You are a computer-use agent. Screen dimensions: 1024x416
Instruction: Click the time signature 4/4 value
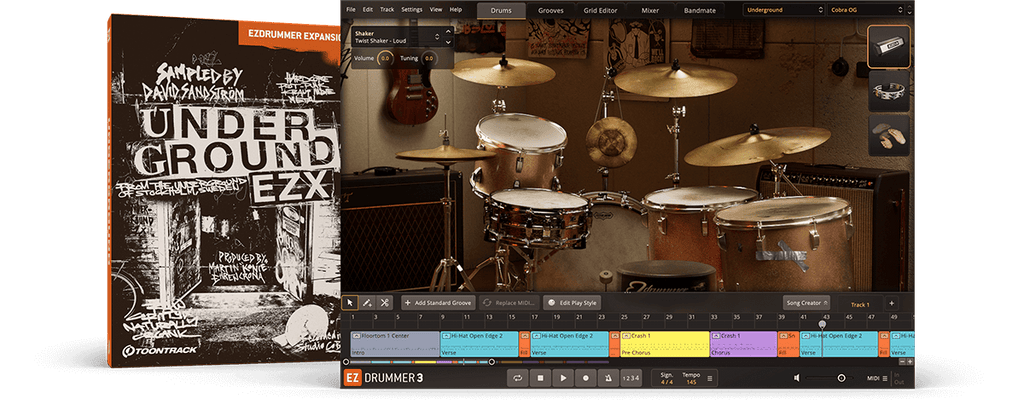tap(666, 382)
